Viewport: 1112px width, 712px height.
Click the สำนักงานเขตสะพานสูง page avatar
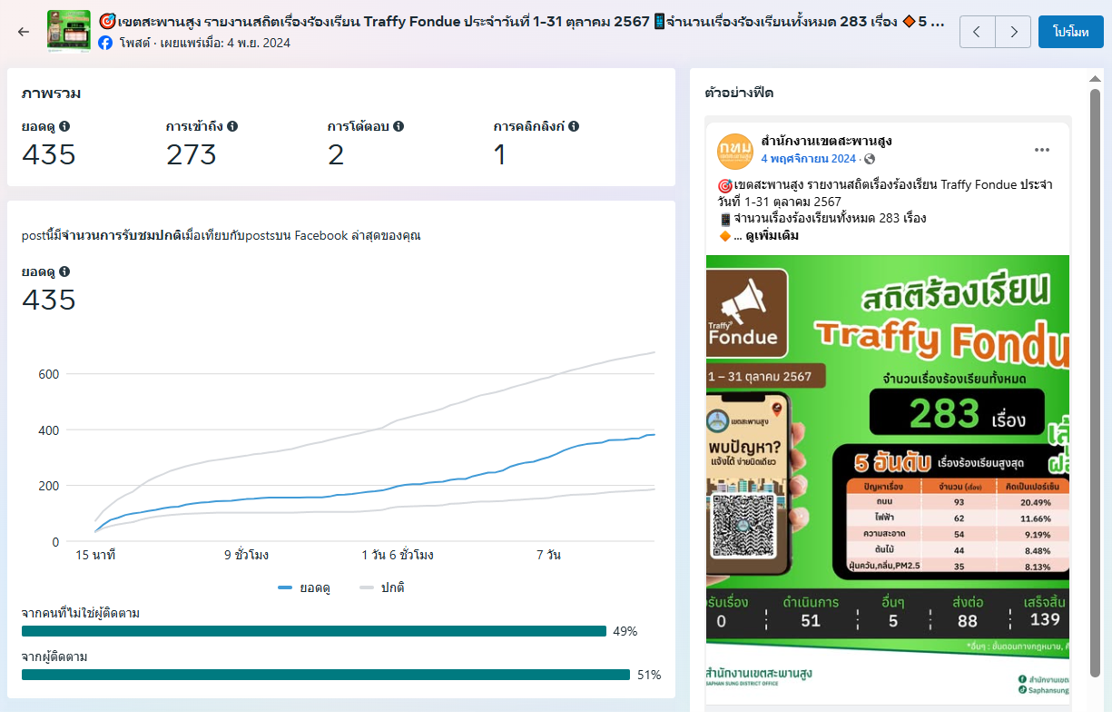[735, 151]
